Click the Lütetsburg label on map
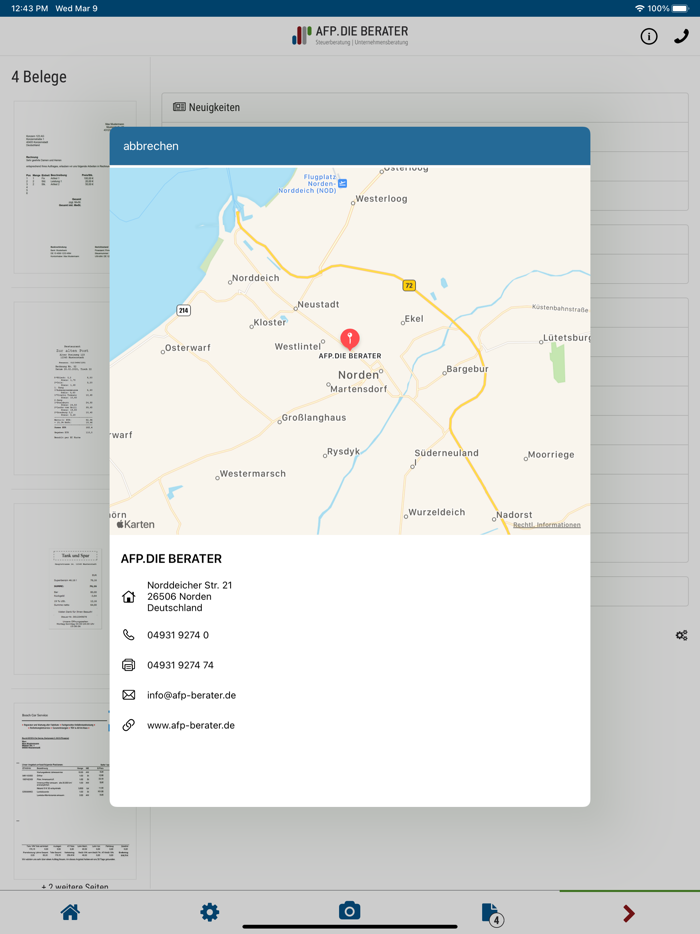Viewport: 700px width, 934px height. (566, 337)
